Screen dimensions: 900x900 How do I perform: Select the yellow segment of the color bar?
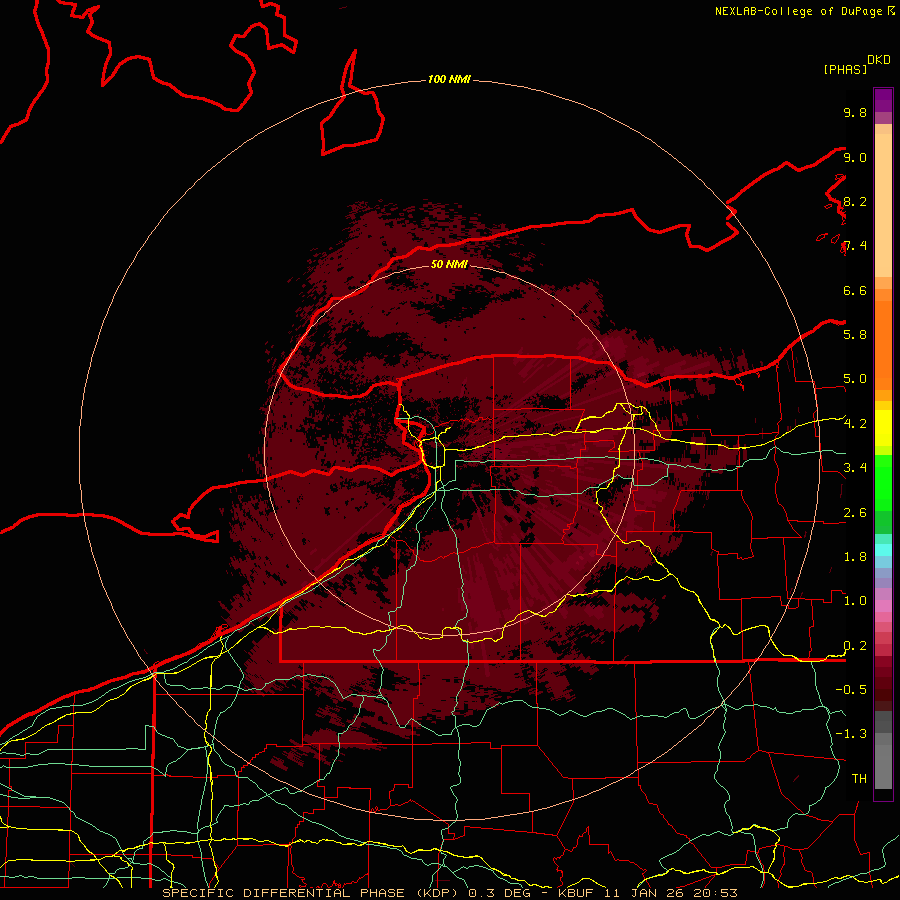(883, 428)
